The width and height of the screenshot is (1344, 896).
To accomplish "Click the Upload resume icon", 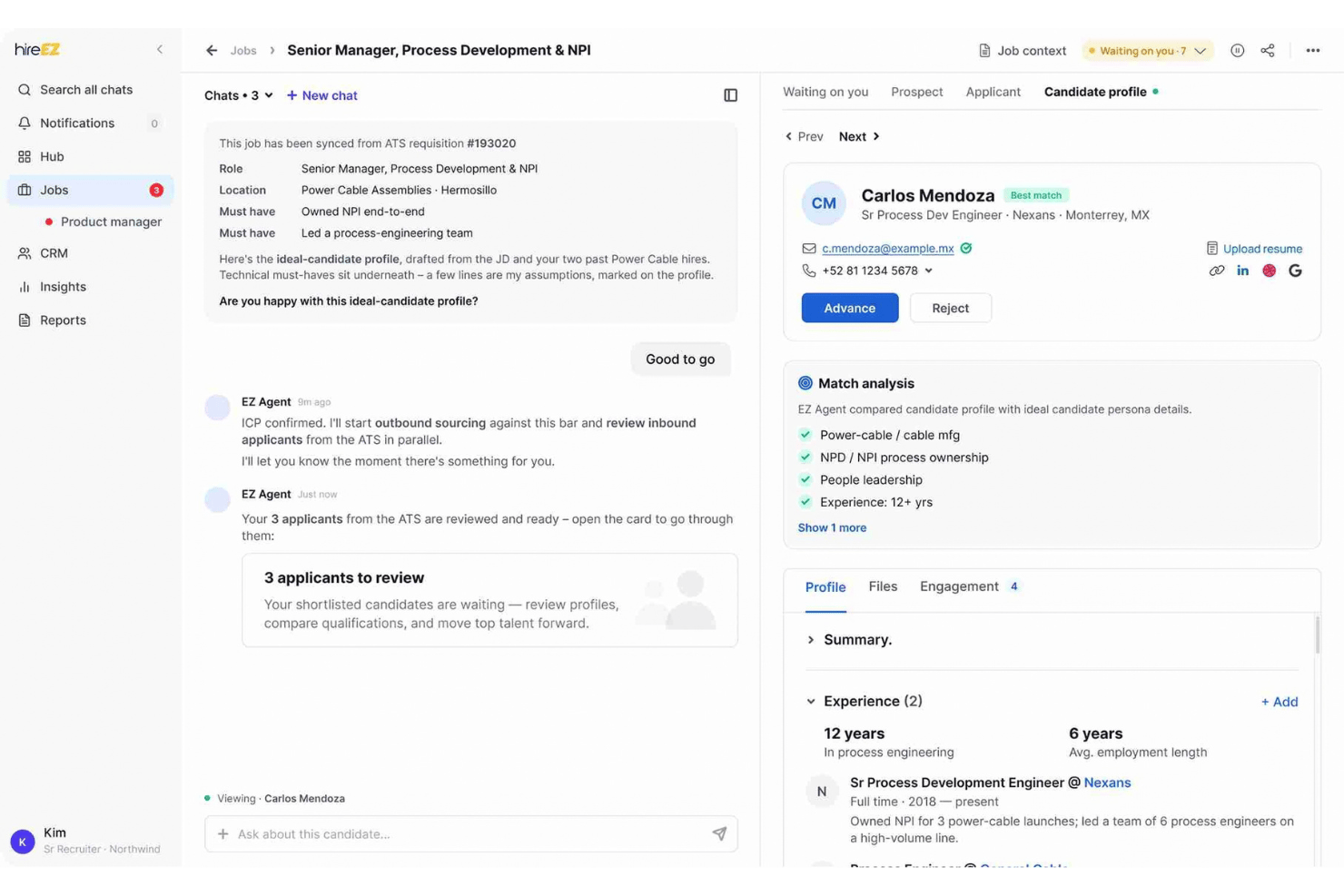I will (x=1211, y=248).
